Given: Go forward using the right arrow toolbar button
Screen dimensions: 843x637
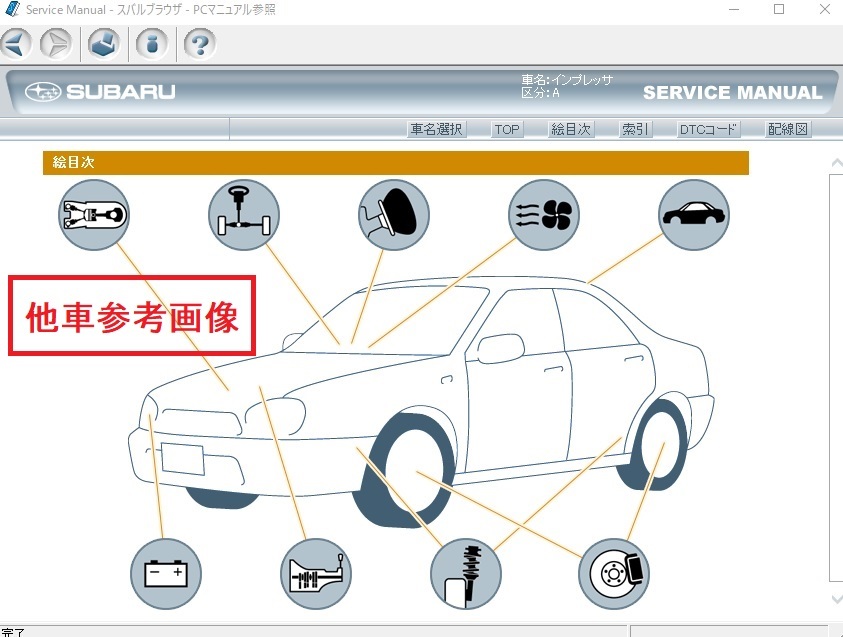Looking at the screenshot, I should [56, 44].
